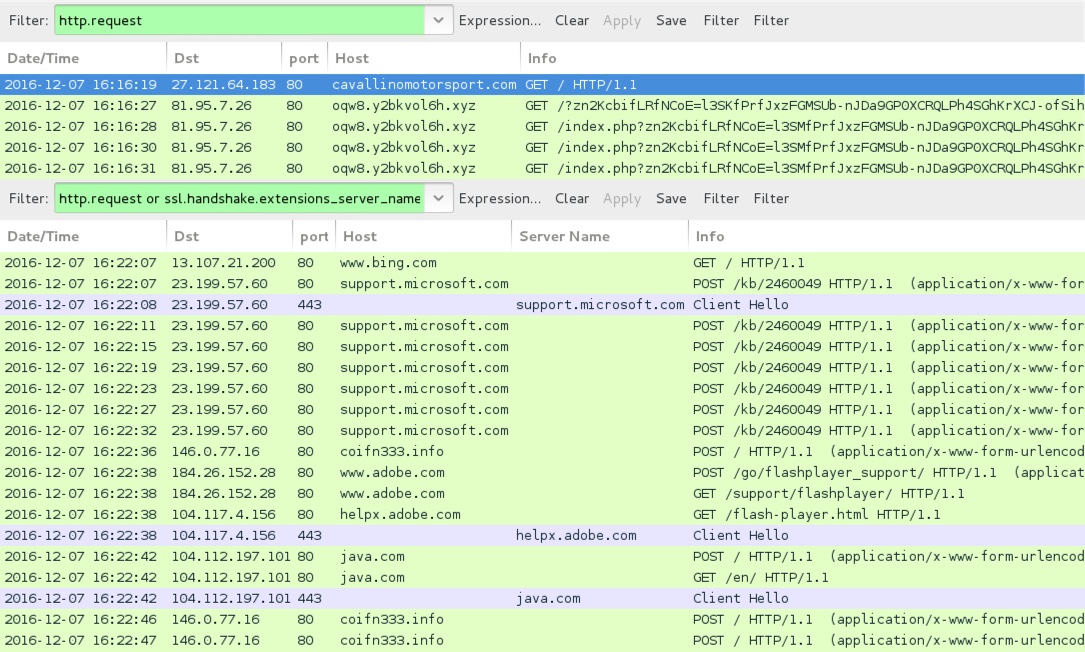
Task: Select the 16:22:47 coifn333.info packet
Action: click(542, 640)
